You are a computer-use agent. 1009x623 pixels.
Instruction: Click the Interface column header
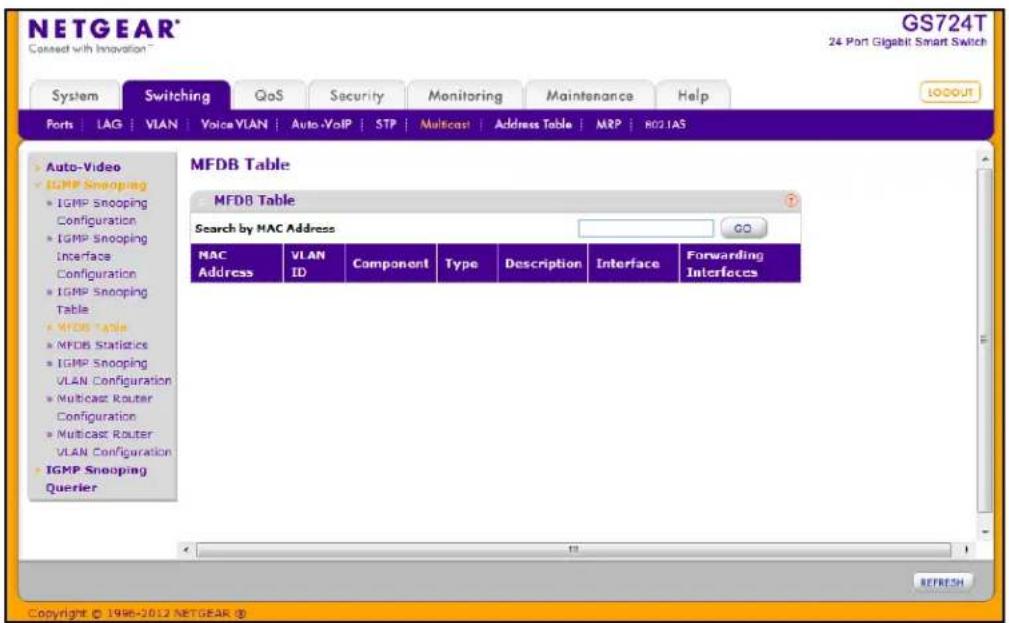pos(633,263)
